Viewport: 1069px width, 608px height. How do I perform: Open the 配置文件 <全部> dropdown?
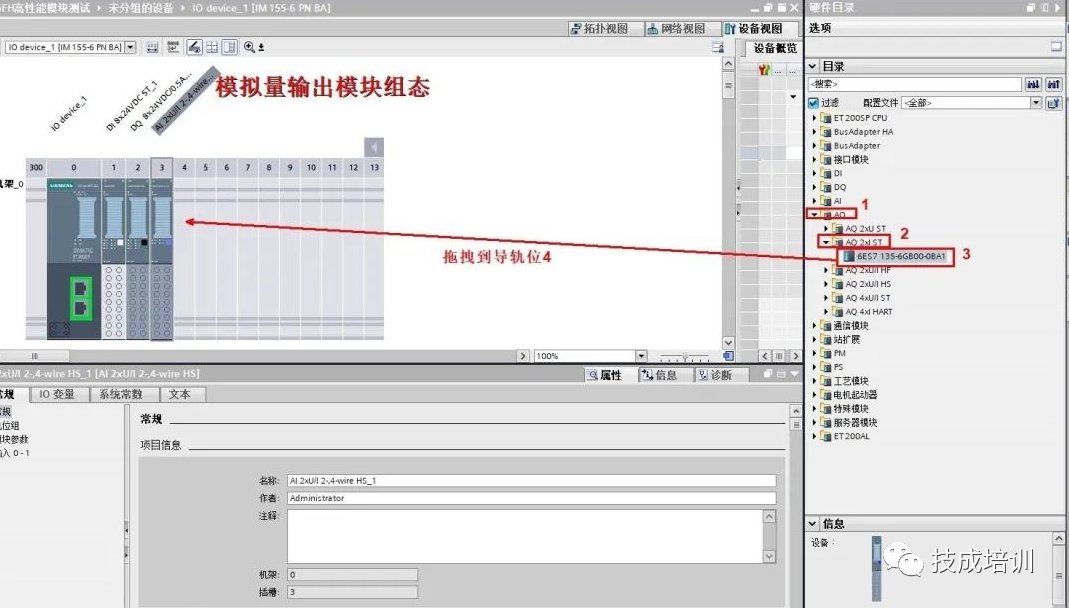tap(1036, 103)
